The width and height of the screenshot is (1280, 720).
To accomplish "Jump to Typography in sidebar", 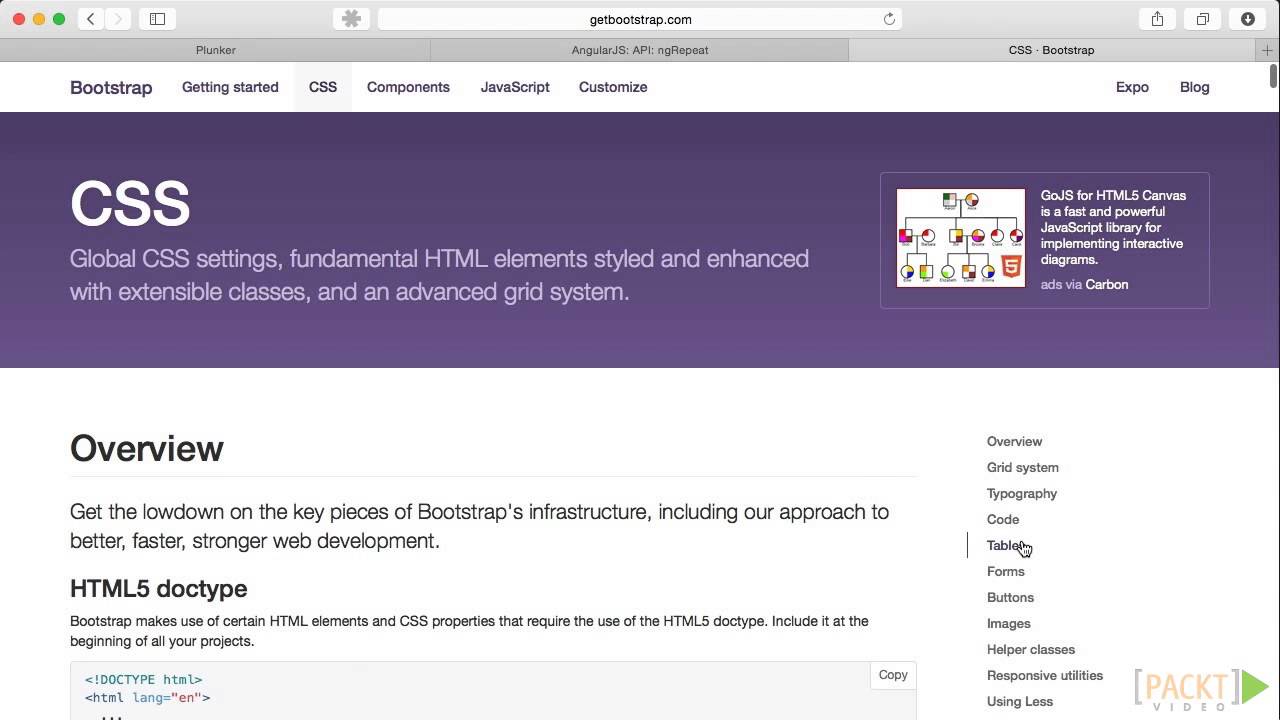I will coord(1021,493).
